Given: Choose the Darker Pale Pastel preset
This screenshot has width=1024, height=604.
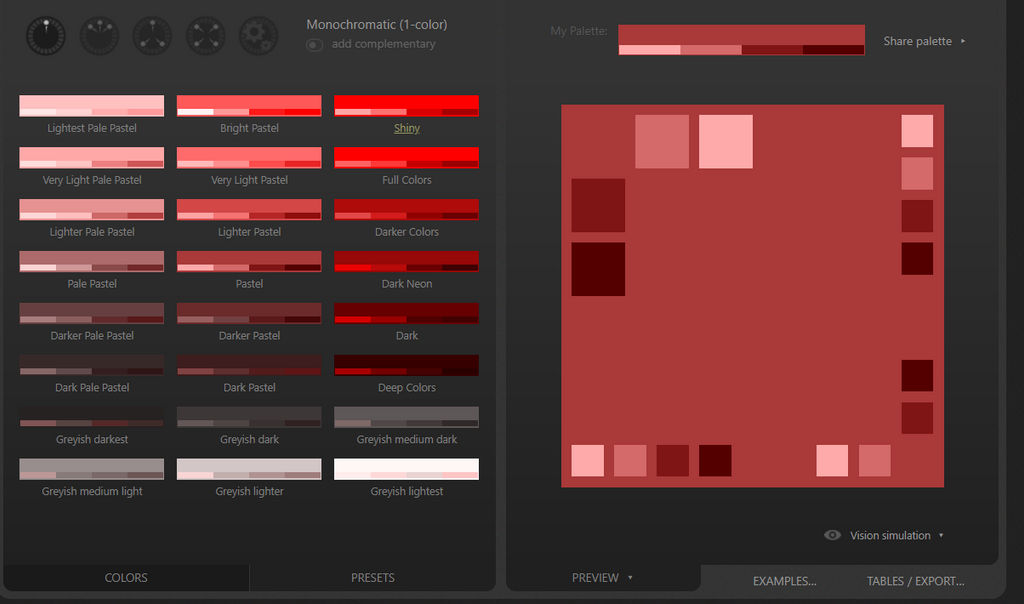Looking at the screenshot, I should [x=91, y=313].
